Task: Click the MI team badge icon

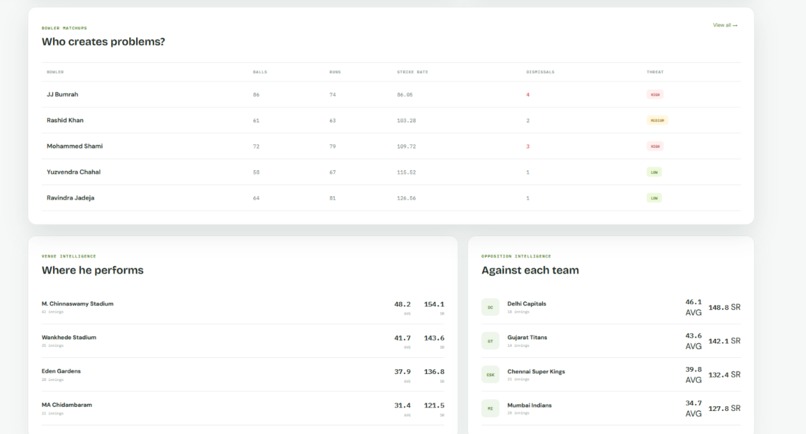Action: click(x=490, y=408)
